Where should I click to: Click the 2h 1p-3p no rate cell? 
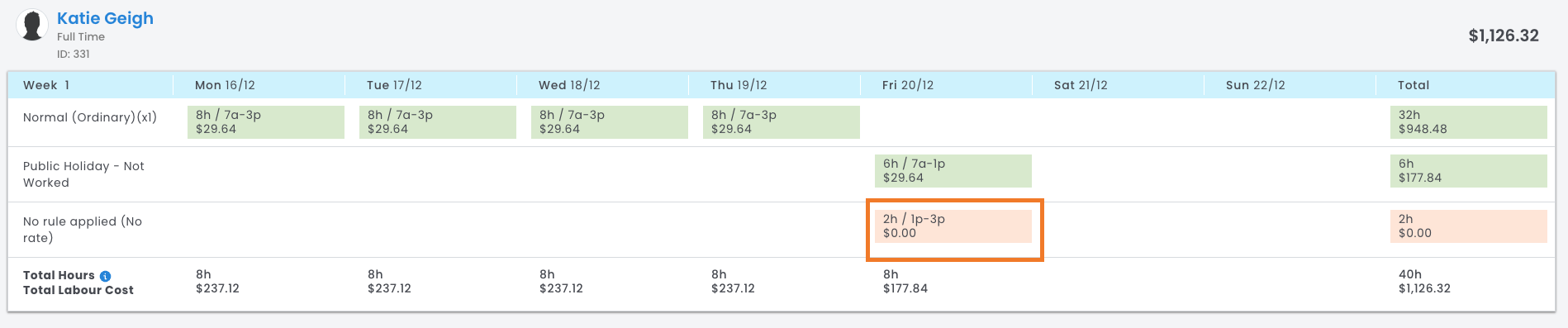pos(953,226)
